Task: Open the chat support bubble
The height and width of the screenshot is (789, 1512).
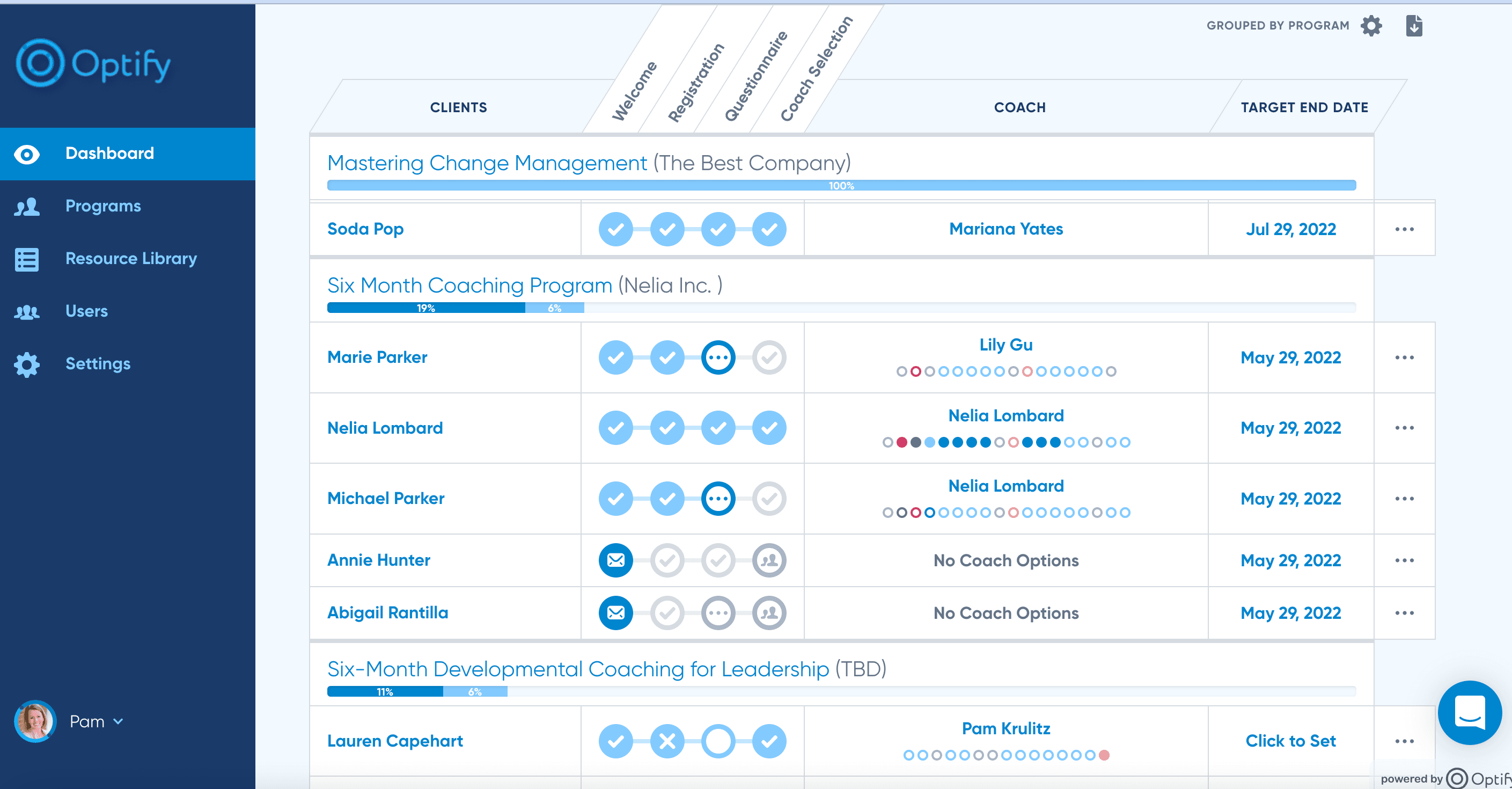Action: tap(1469, 712)
